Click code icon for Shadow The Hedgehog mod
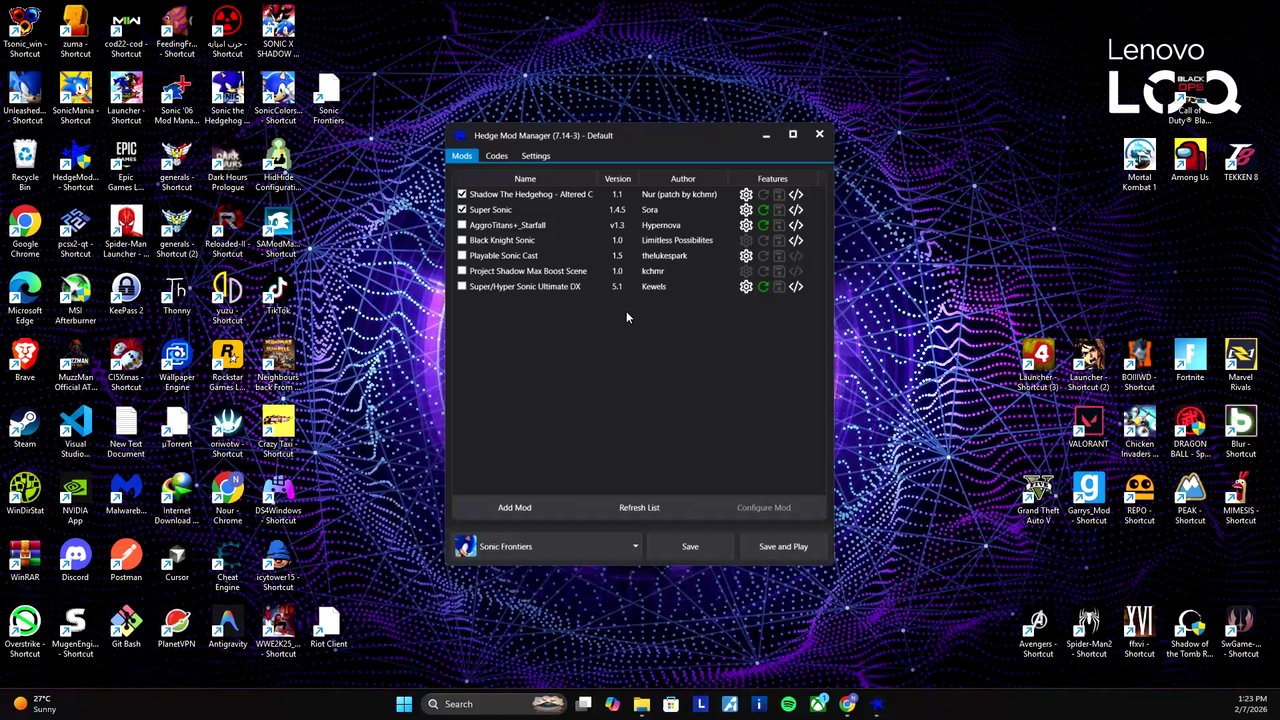1280x720 pixels. pyautogui.click(x=796, y=195)
